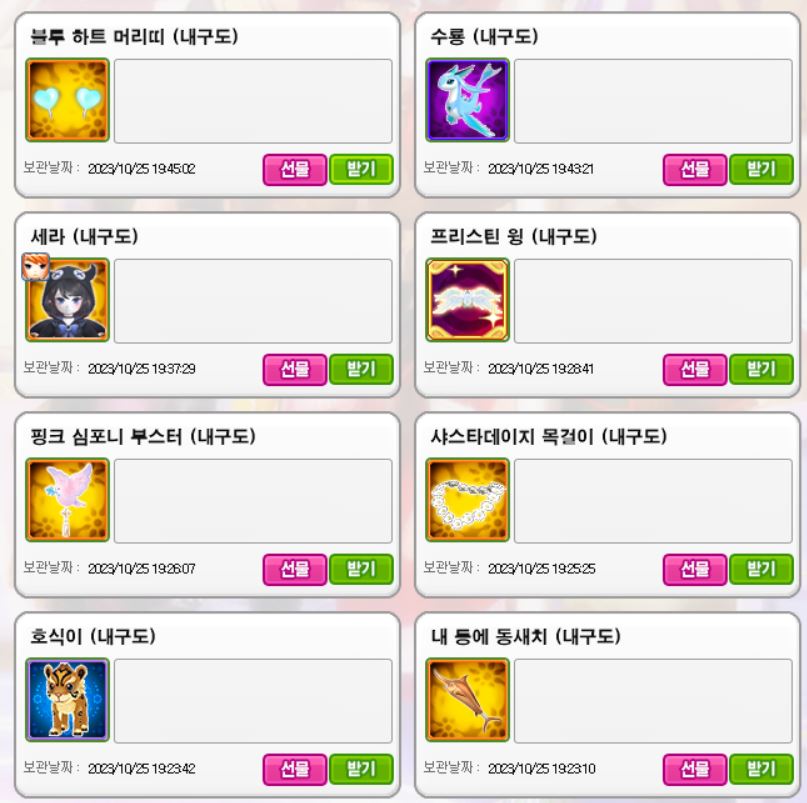The height and width of the screenshot is (803, 807).
Task: Click the 프리스틴 윙 (내구도) title
Action: 513,236
